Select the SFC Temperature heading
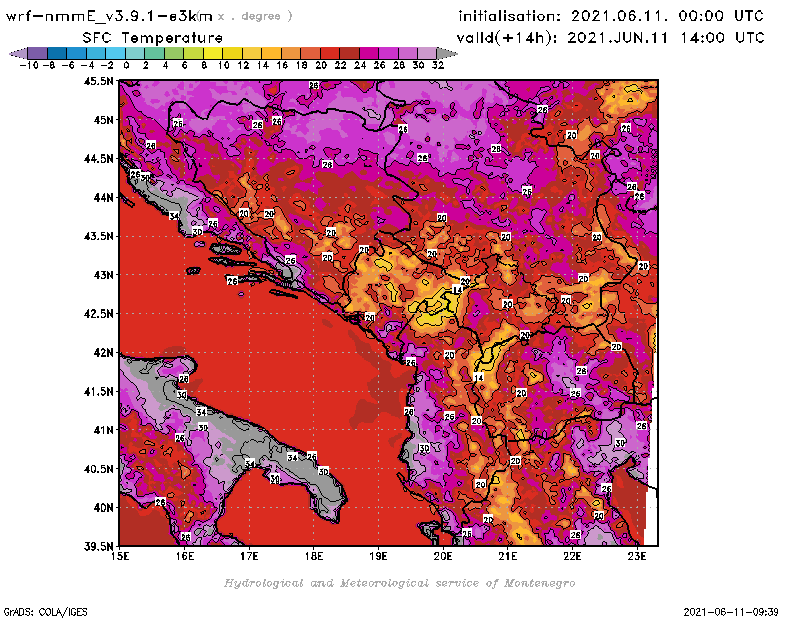Viewport: 800px width, 618px height. click(153, 38)
